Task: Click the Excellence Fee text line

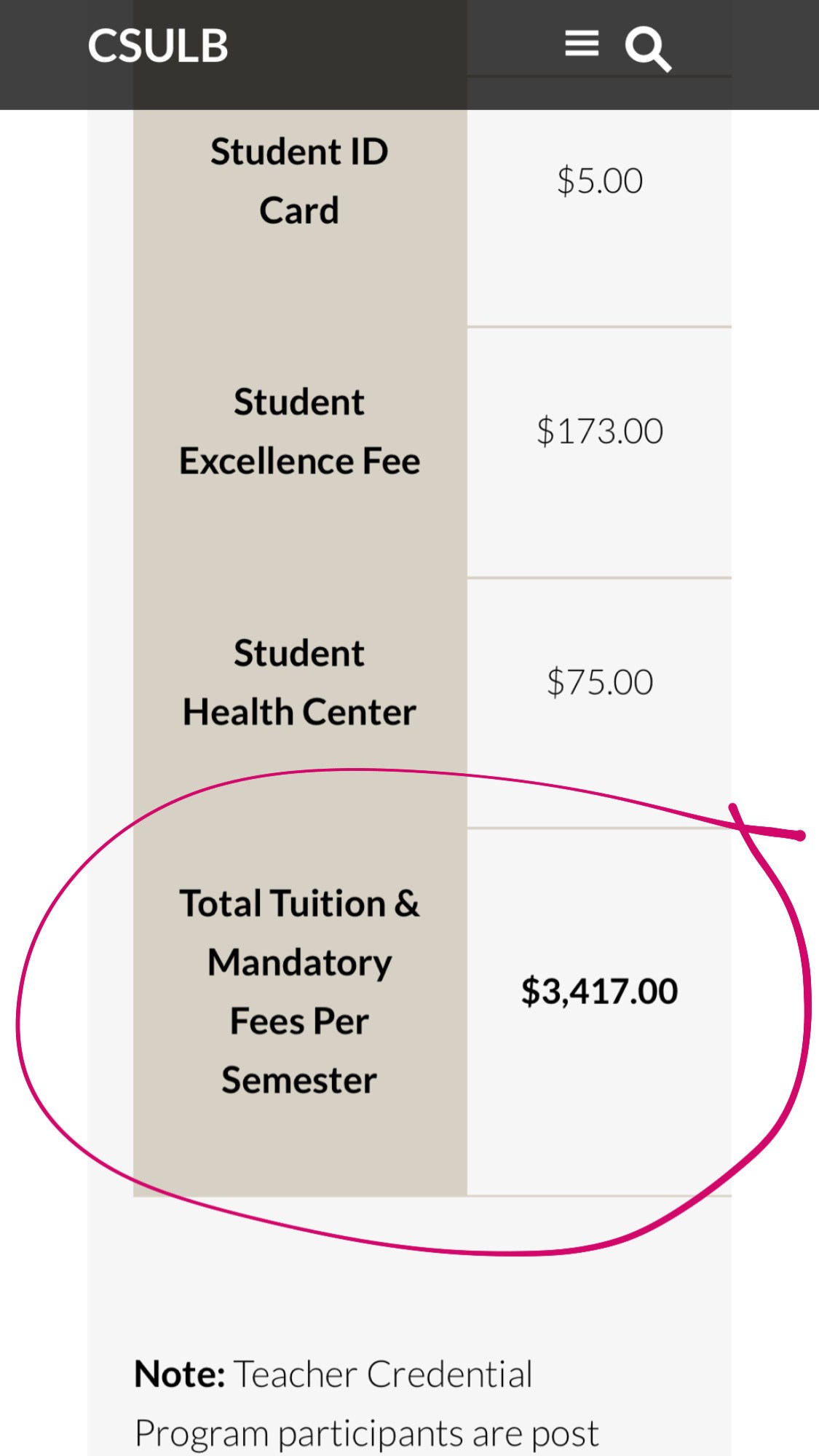Action: coord(299,461)
